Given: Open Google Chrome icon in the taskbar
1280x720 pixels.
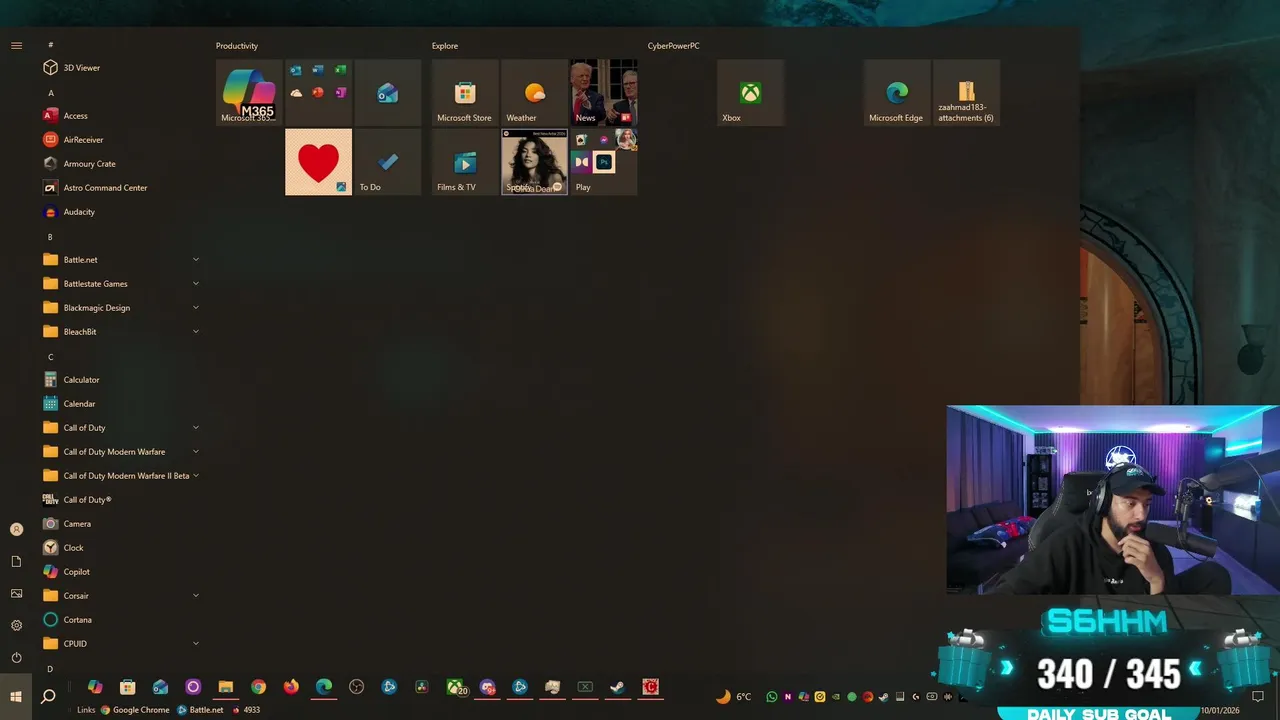Looking at the screenshot, I should click(259, 687).
